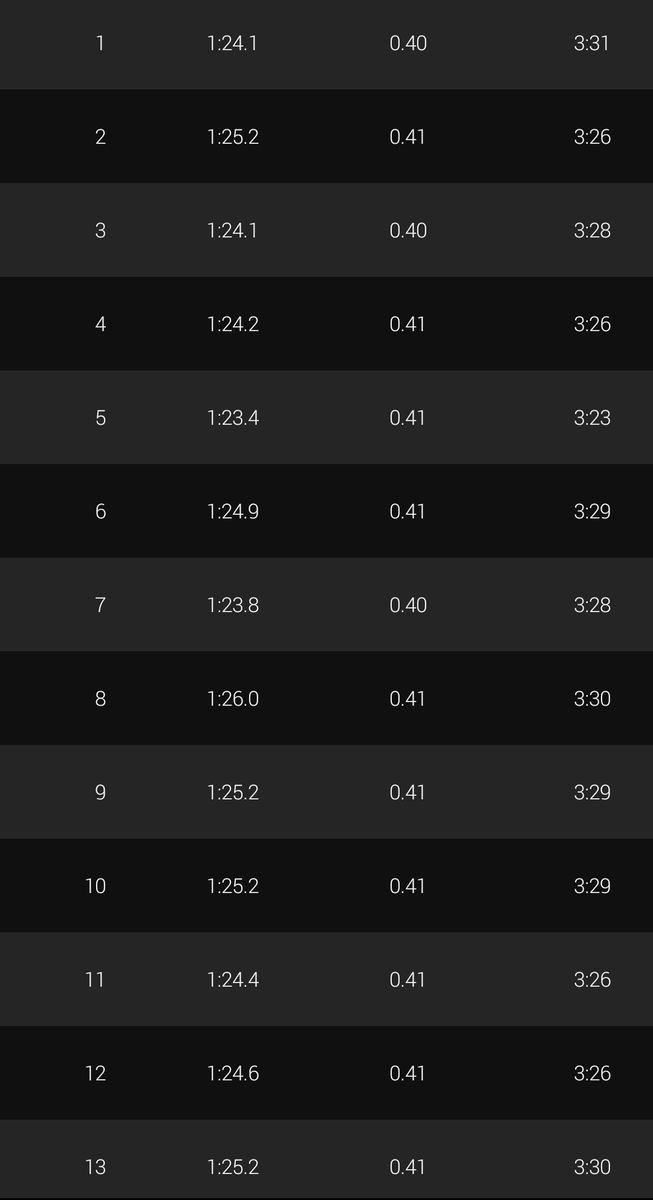Viewport: 653px width, 1200px height.
Task: Select lap 12 row number
Action: click(95, 1073)
